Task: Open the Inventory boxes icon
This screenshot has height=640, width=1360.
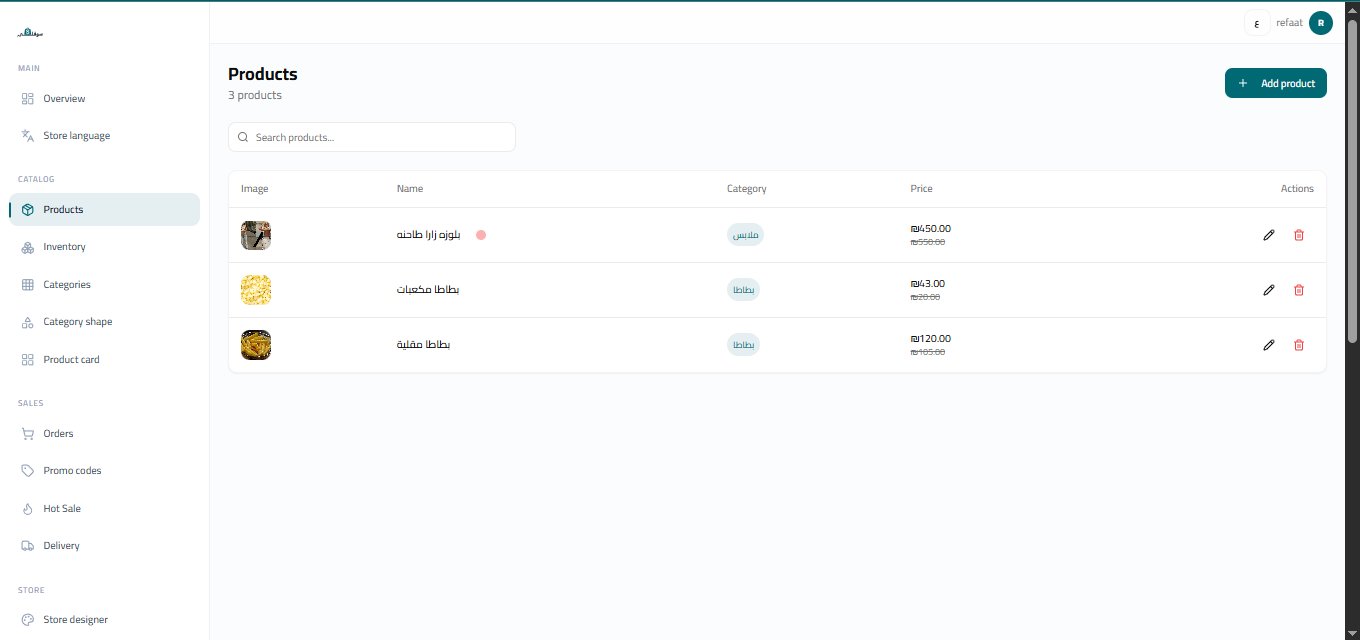Action: coord(28,247)
